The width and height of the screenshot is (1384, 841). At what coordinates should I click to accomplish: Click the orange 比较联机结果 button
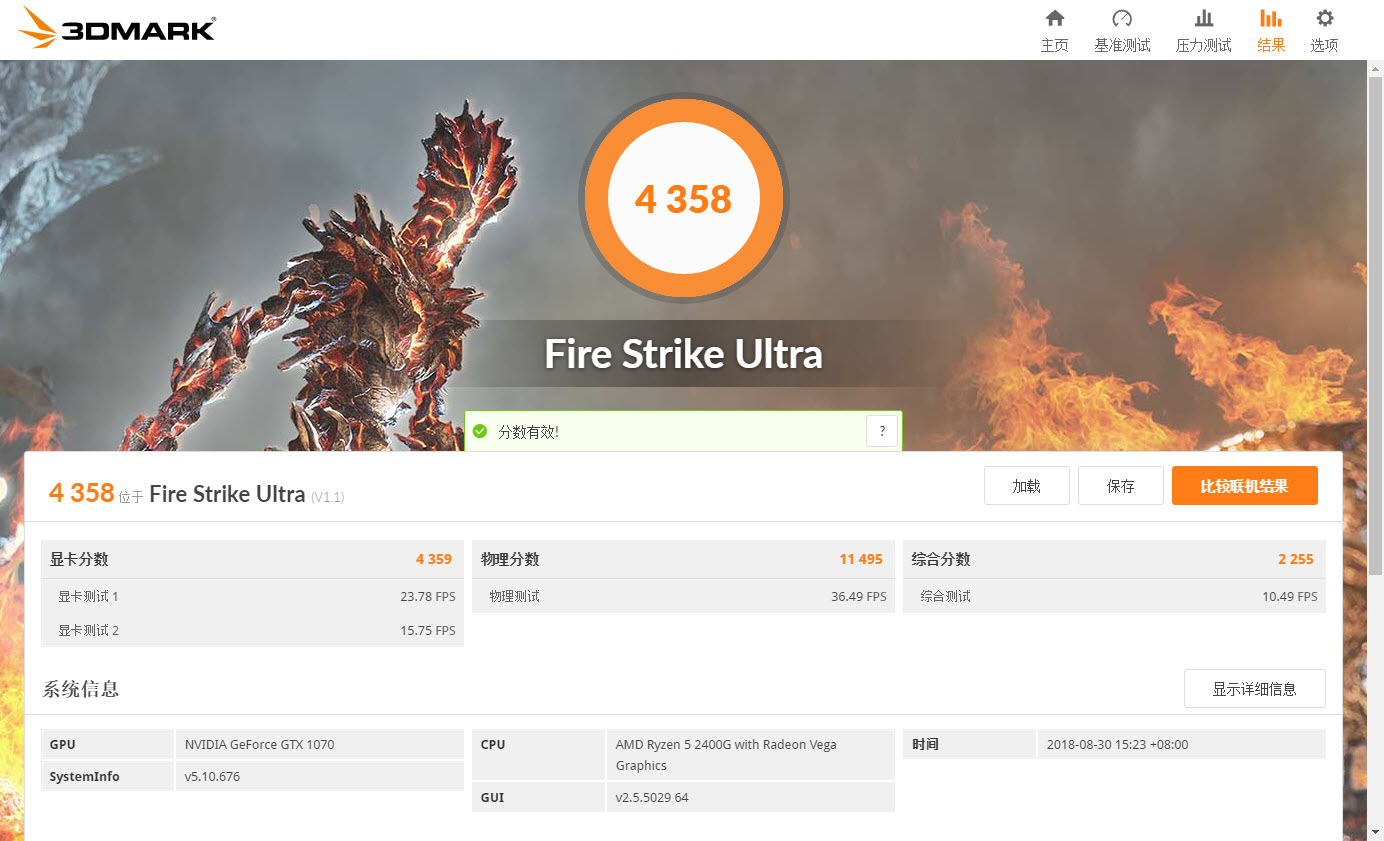point(1245,486)
